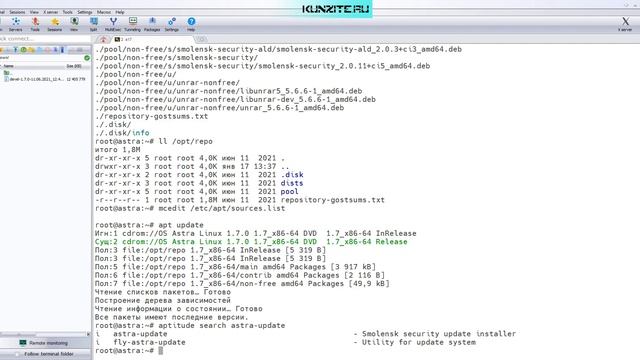Click the 'apt update' command text
The image size is (640, 360).
click(x=180, y=225)
